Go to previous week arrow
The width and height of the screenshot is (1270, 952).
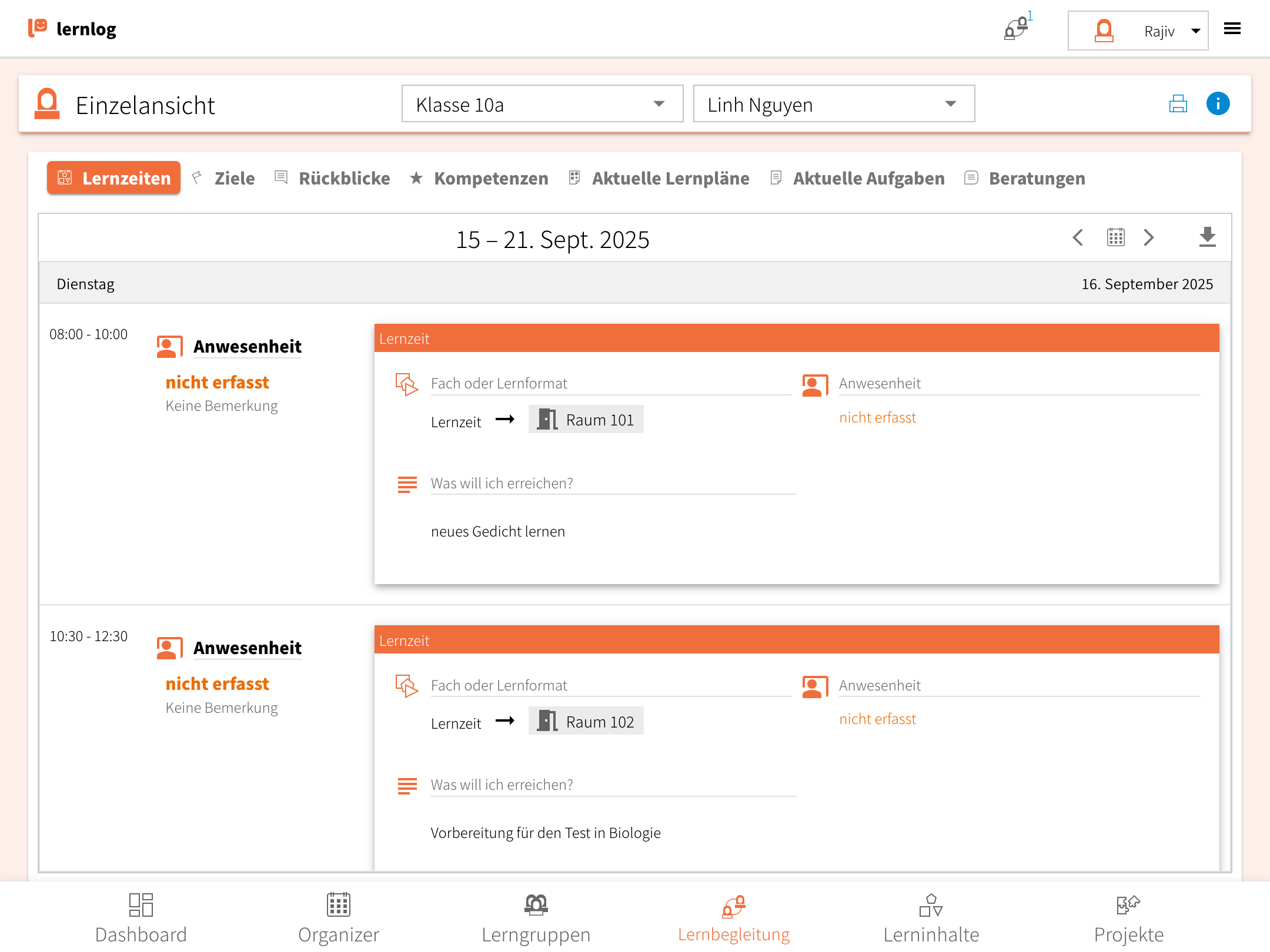(x=1078, y=237)
